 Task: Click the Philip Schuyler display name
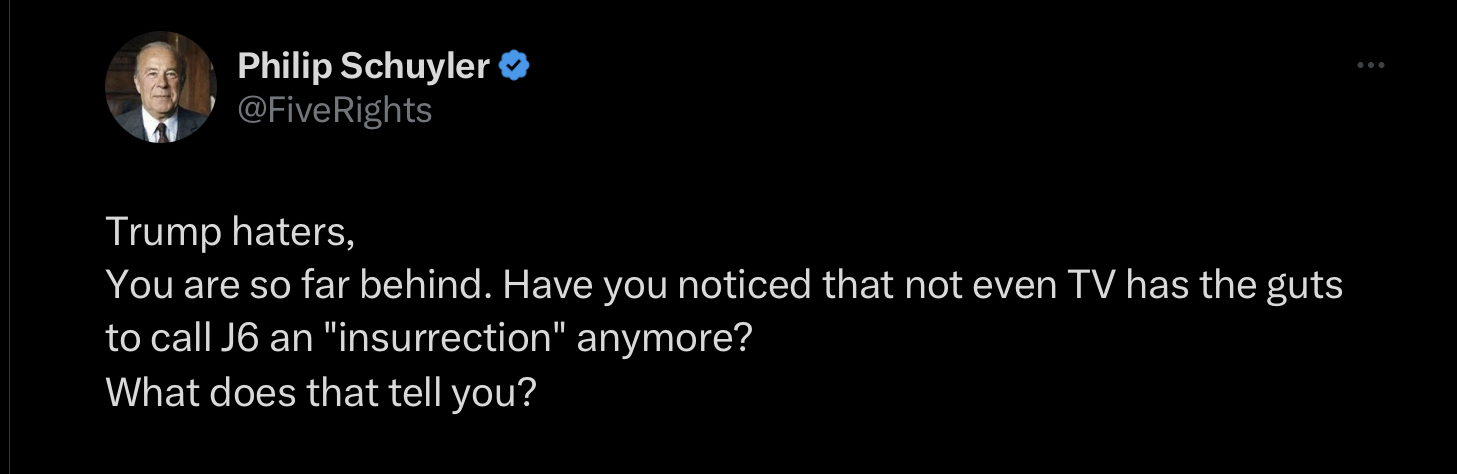364,67
